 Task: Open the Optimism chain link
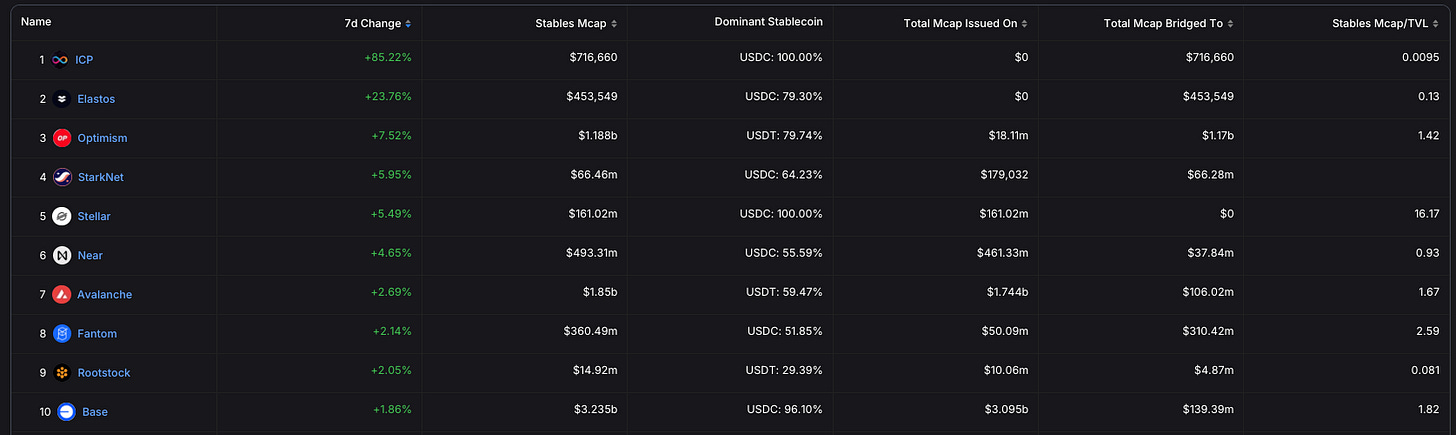coord(102,138)
